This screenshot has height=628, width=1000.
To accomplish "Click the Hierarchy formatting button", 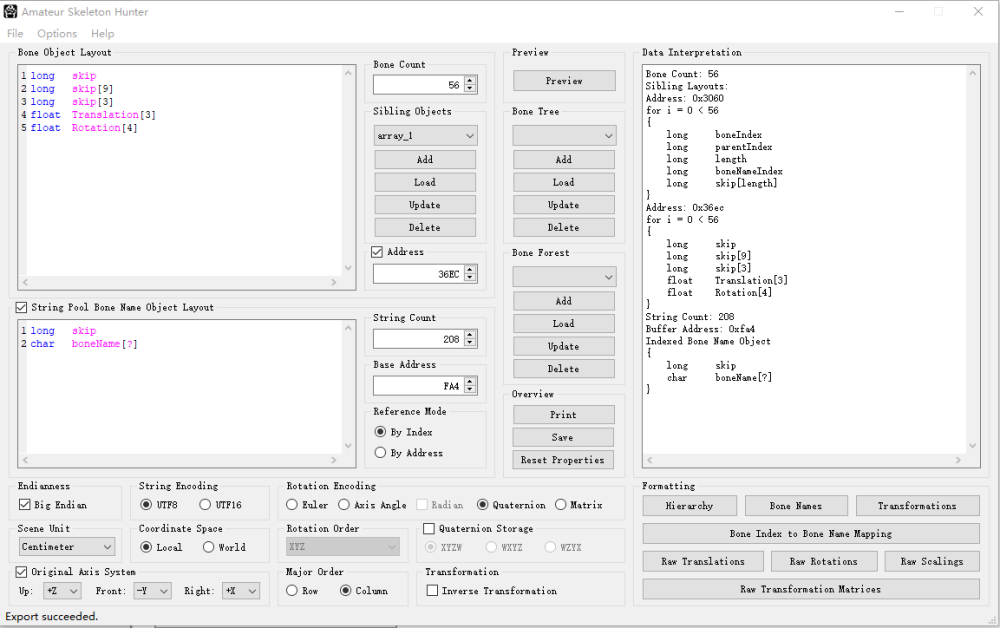I will click(x=689, y=505).
